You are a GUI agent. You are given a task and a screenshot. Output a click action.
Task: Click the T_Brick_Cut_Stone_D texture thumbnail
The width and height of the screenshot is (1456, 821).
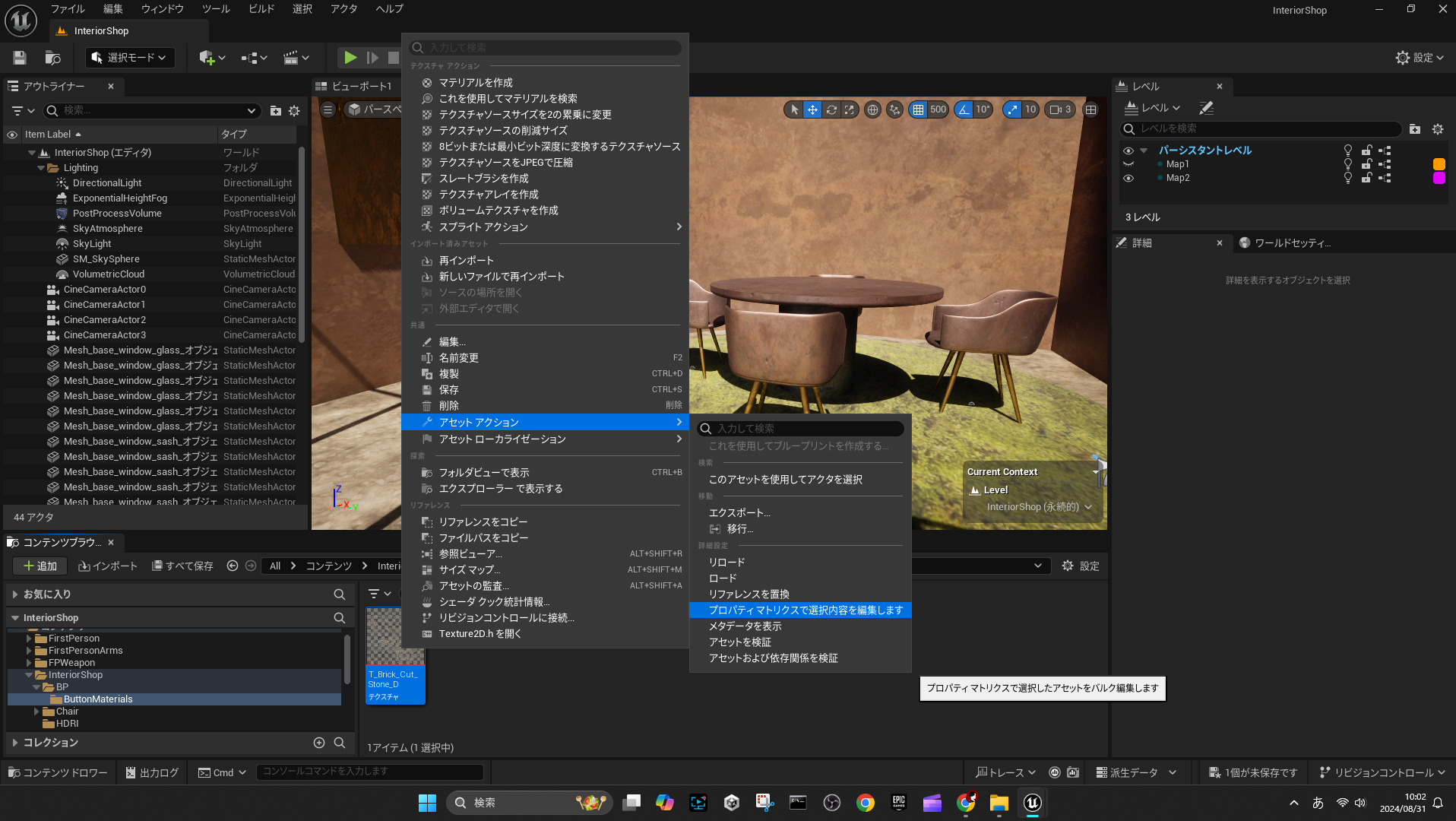394,638
